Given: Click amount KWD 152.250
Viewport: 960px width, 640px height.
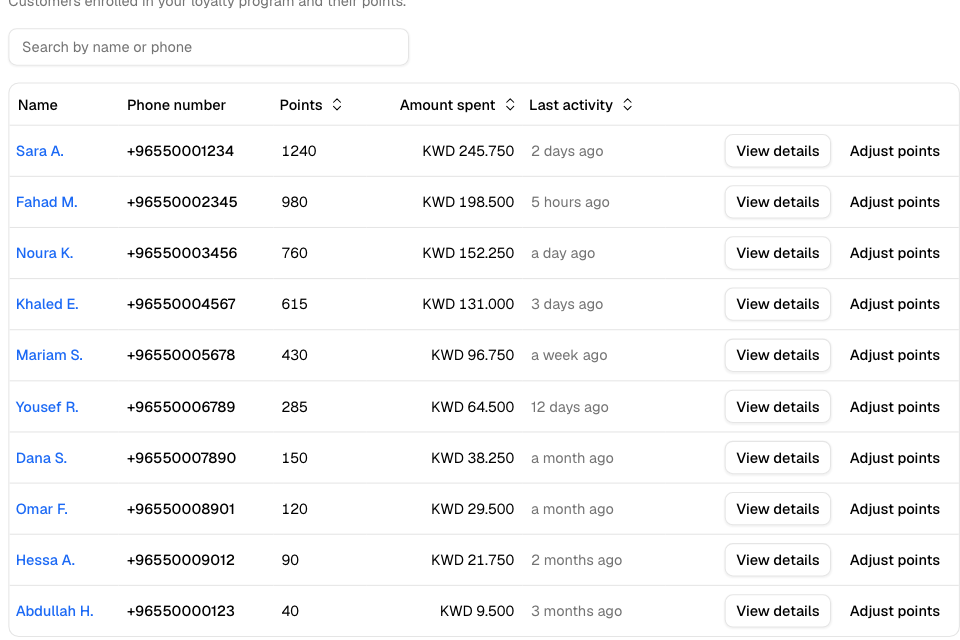Looking at the screenshot, I should 468,253.
